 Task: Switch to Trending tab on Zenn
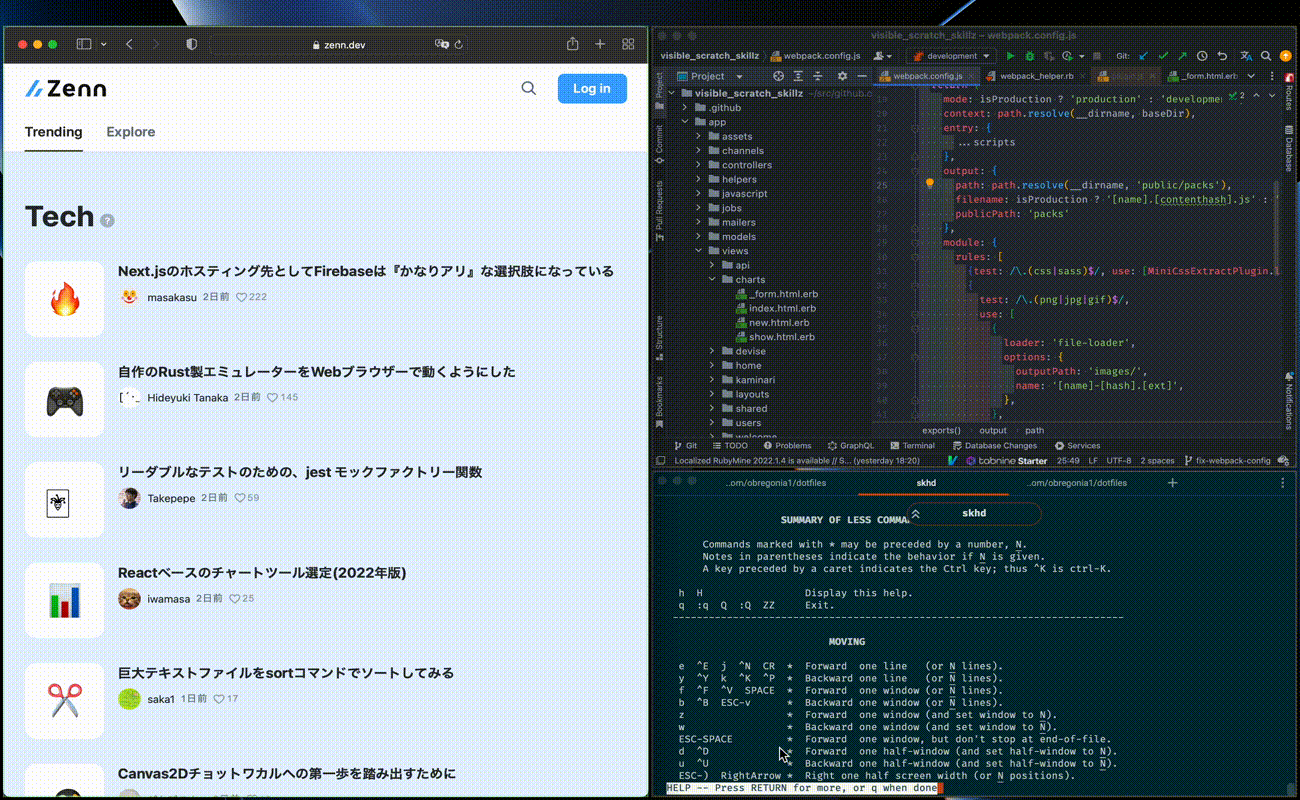click(x=54, y=132)
